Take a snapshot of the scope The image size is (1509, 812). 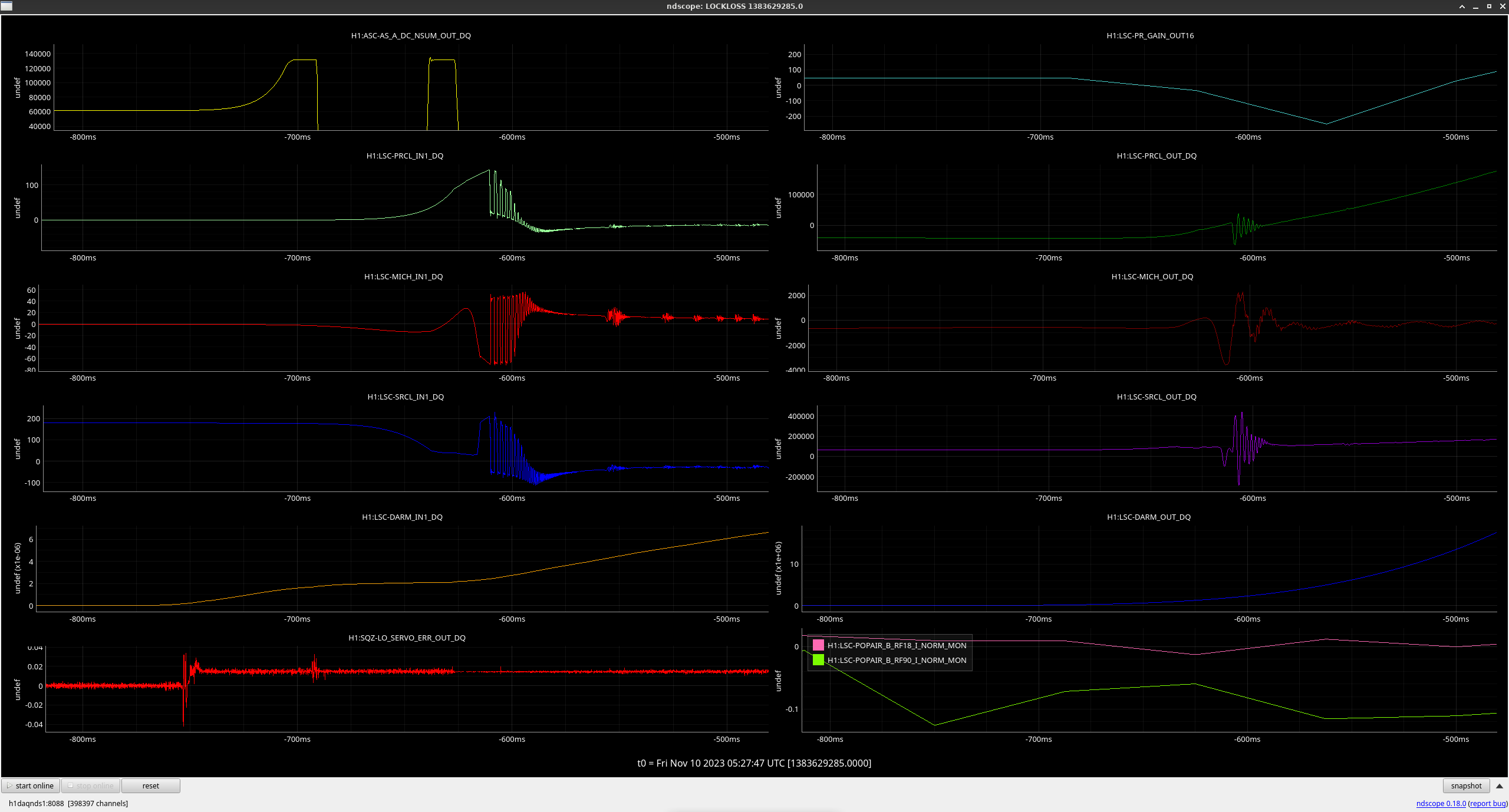pyautogui.click(x=1466, y=785)
